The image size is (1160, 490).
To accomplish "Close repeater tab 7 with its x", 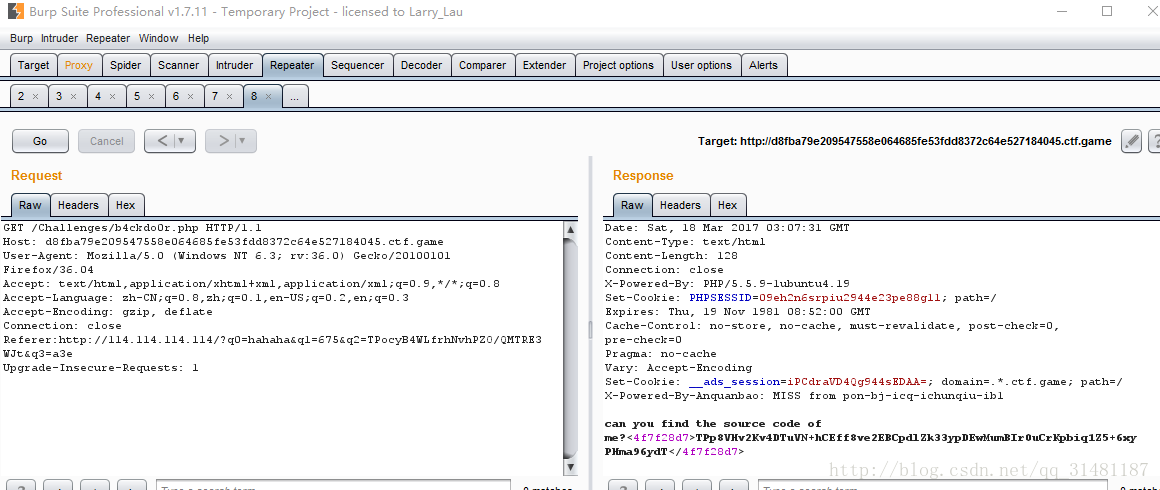I will point(229,97).
